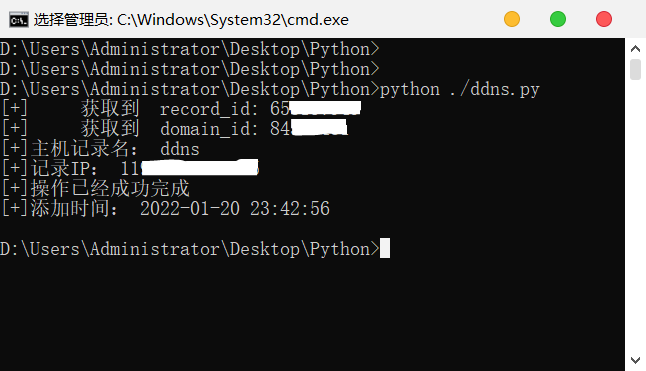The image size is (646, 371).
Task: Click the 记录IP output line
Action: click(x=130, y=168)
